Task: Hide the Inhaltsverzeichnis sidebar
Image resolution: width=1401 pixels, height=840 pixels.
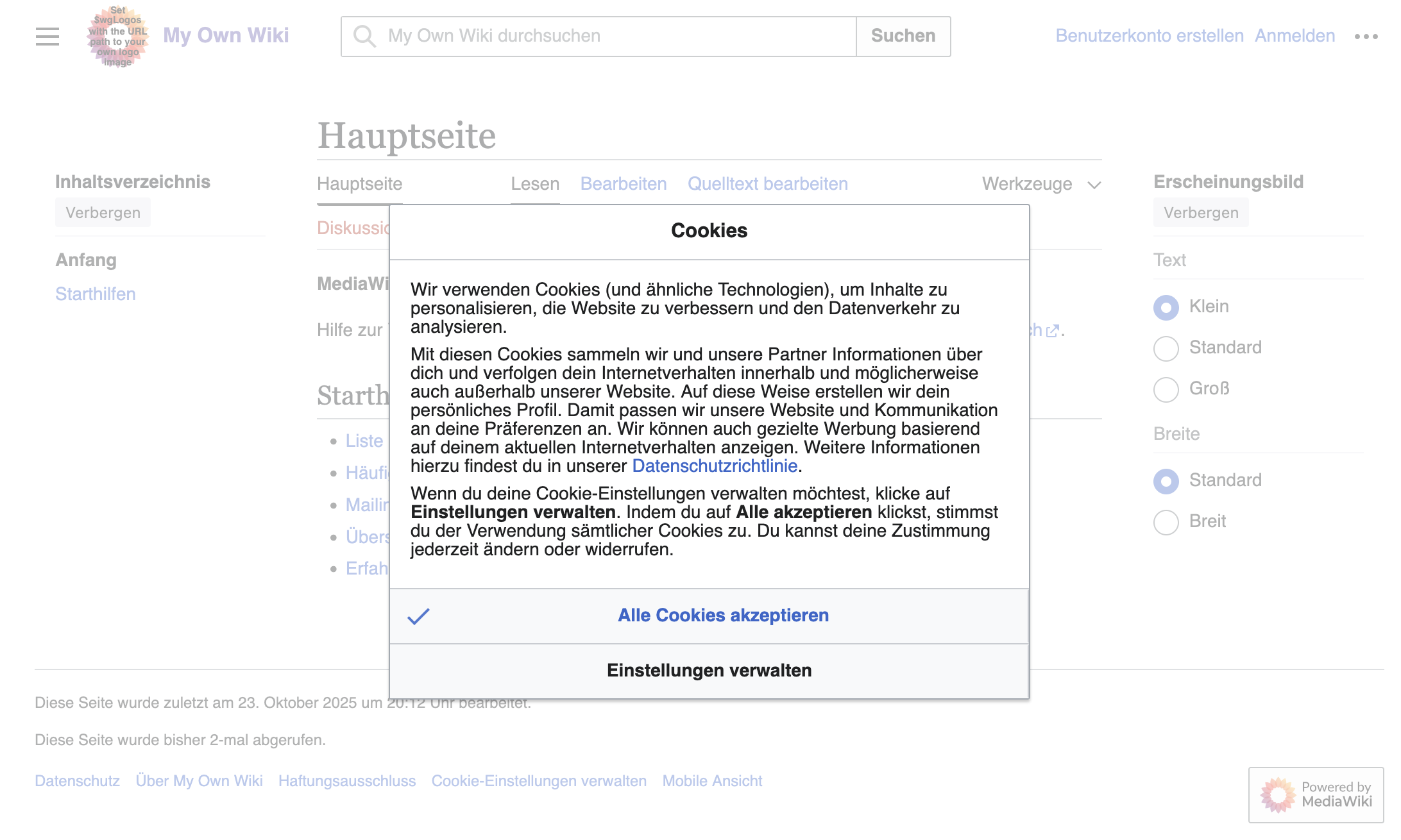Action: 103,213
